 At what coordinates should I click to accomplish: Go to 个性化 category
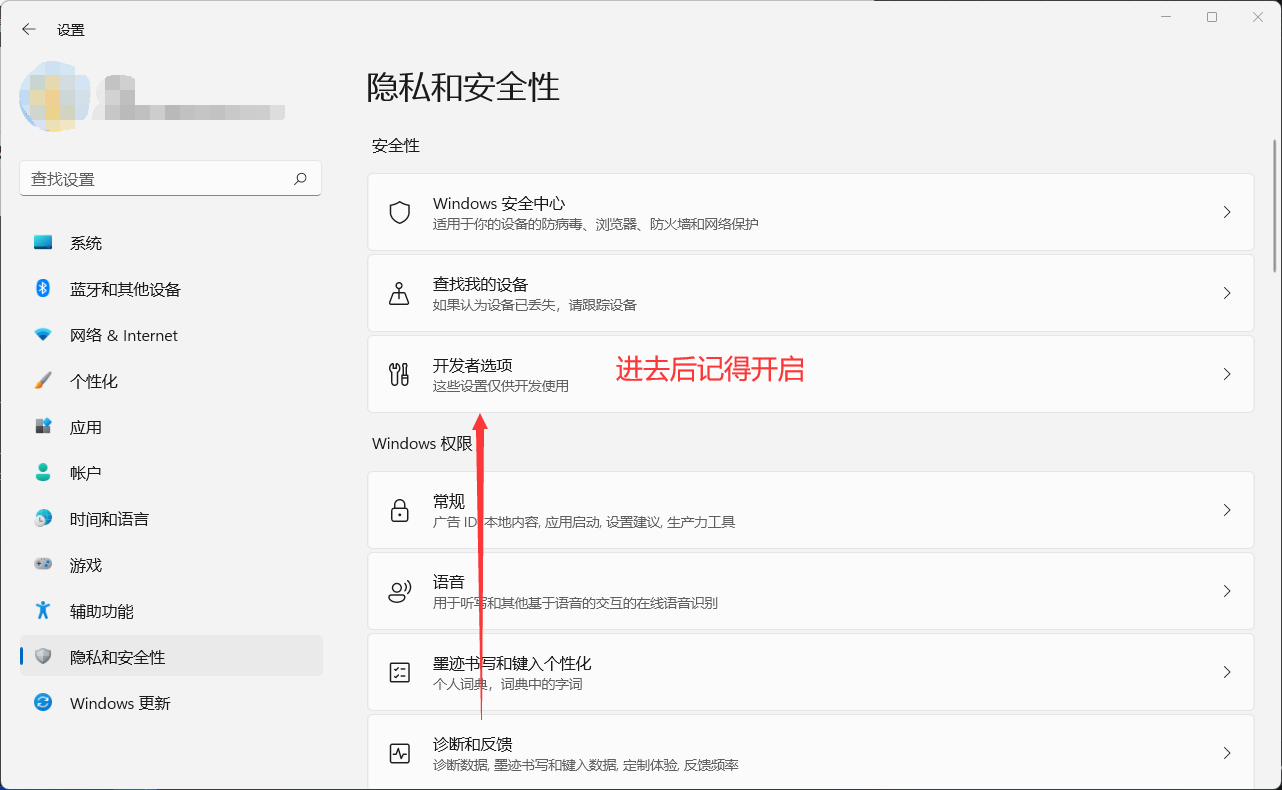pyautogui.click(x=171, y=381)
